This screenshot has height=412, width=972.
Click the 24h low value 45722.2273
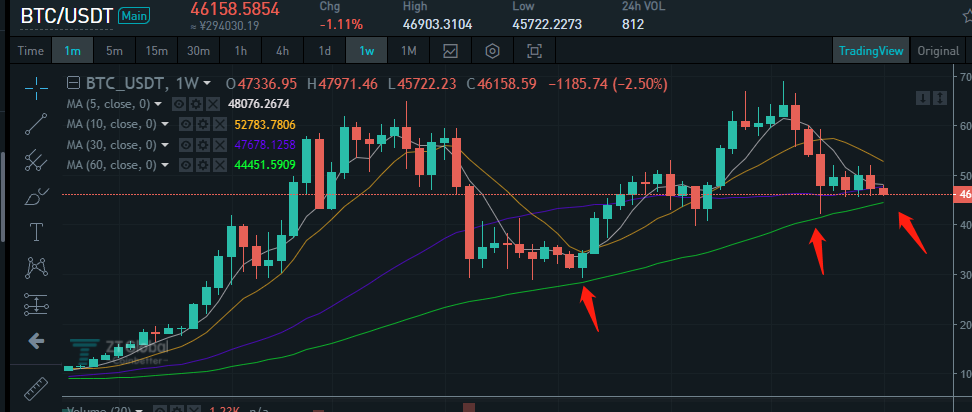[x=547, y=25]
